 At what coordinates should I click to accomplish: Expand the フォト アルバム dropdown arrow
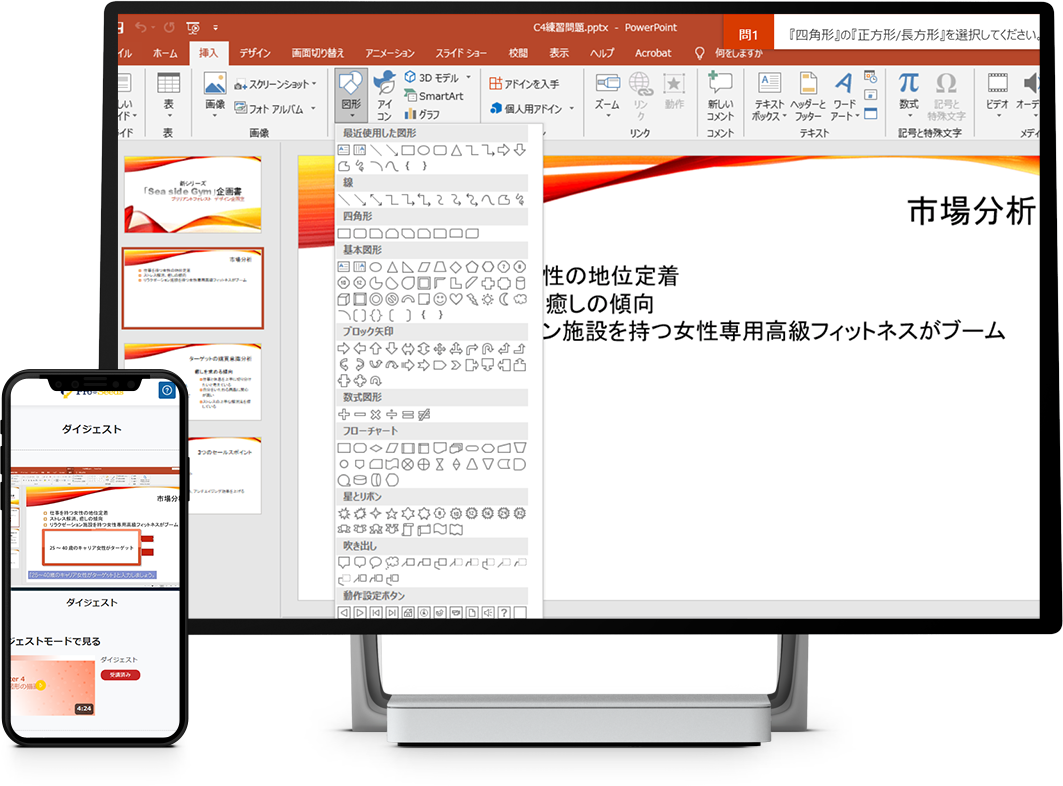(313, 108)
